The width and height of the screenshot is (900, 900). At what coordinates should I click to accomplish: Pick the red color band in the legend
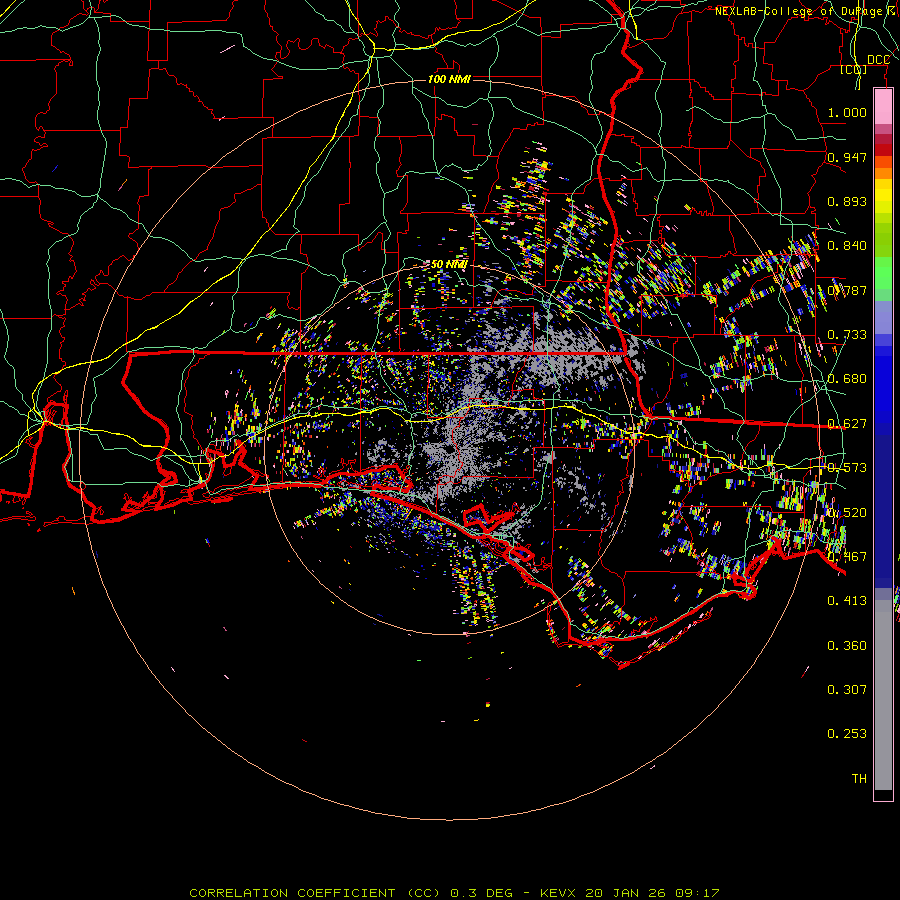[883, 149]
